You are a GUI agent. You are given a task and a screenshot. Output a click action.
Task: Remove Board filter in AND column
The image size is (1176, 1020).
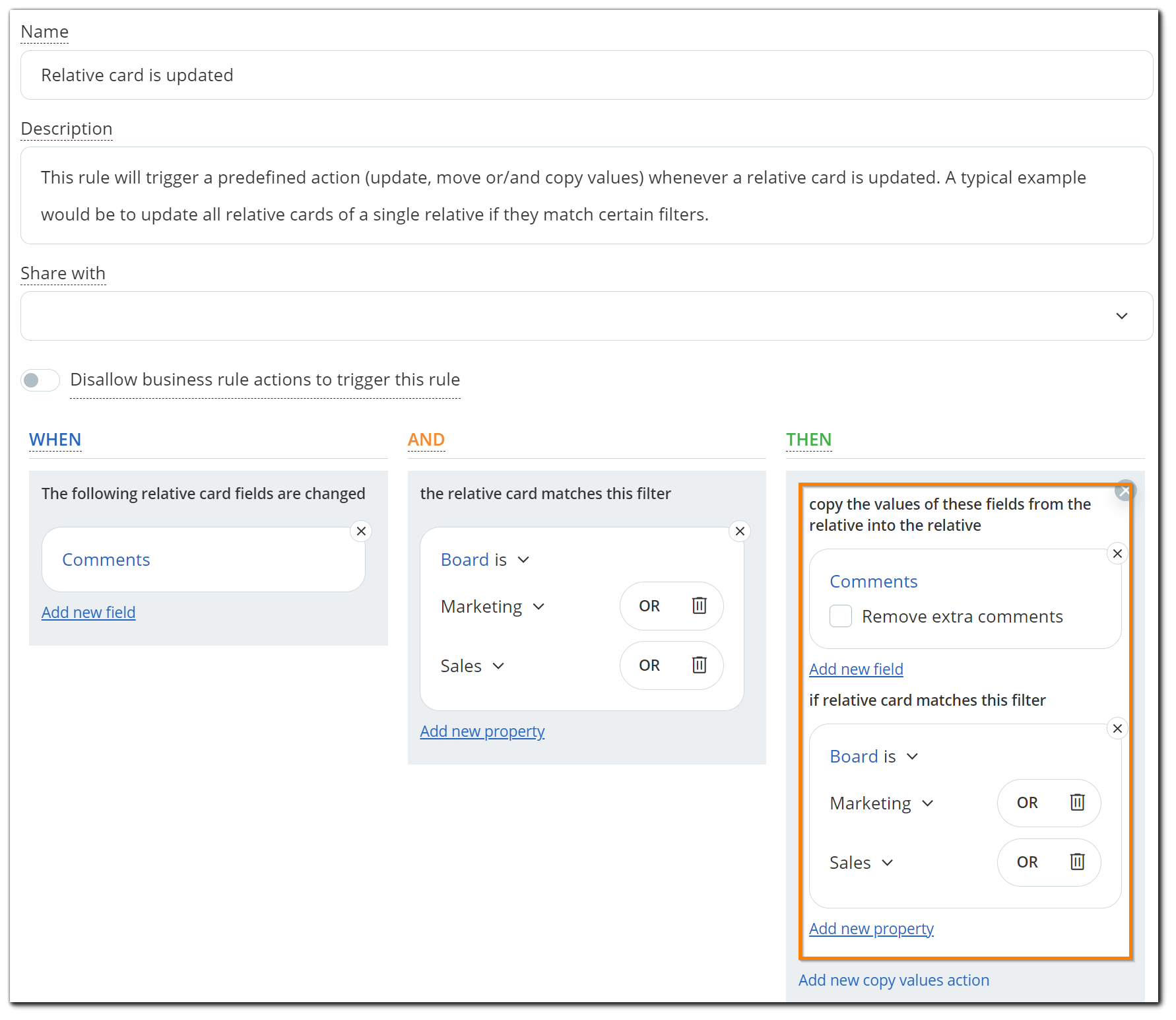click(740, 531)
